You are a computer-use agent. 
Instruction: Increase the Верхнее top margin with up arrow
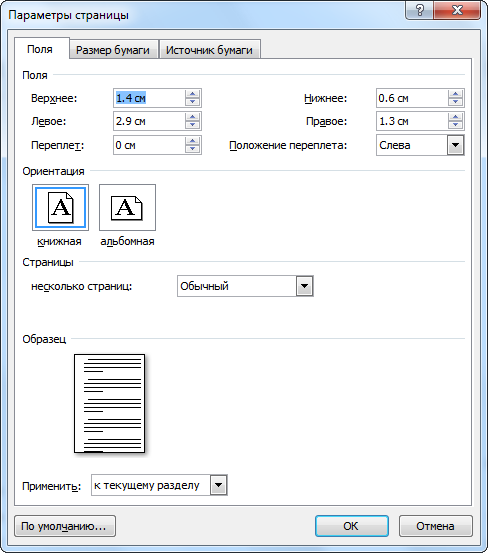[x=193, y=94]
